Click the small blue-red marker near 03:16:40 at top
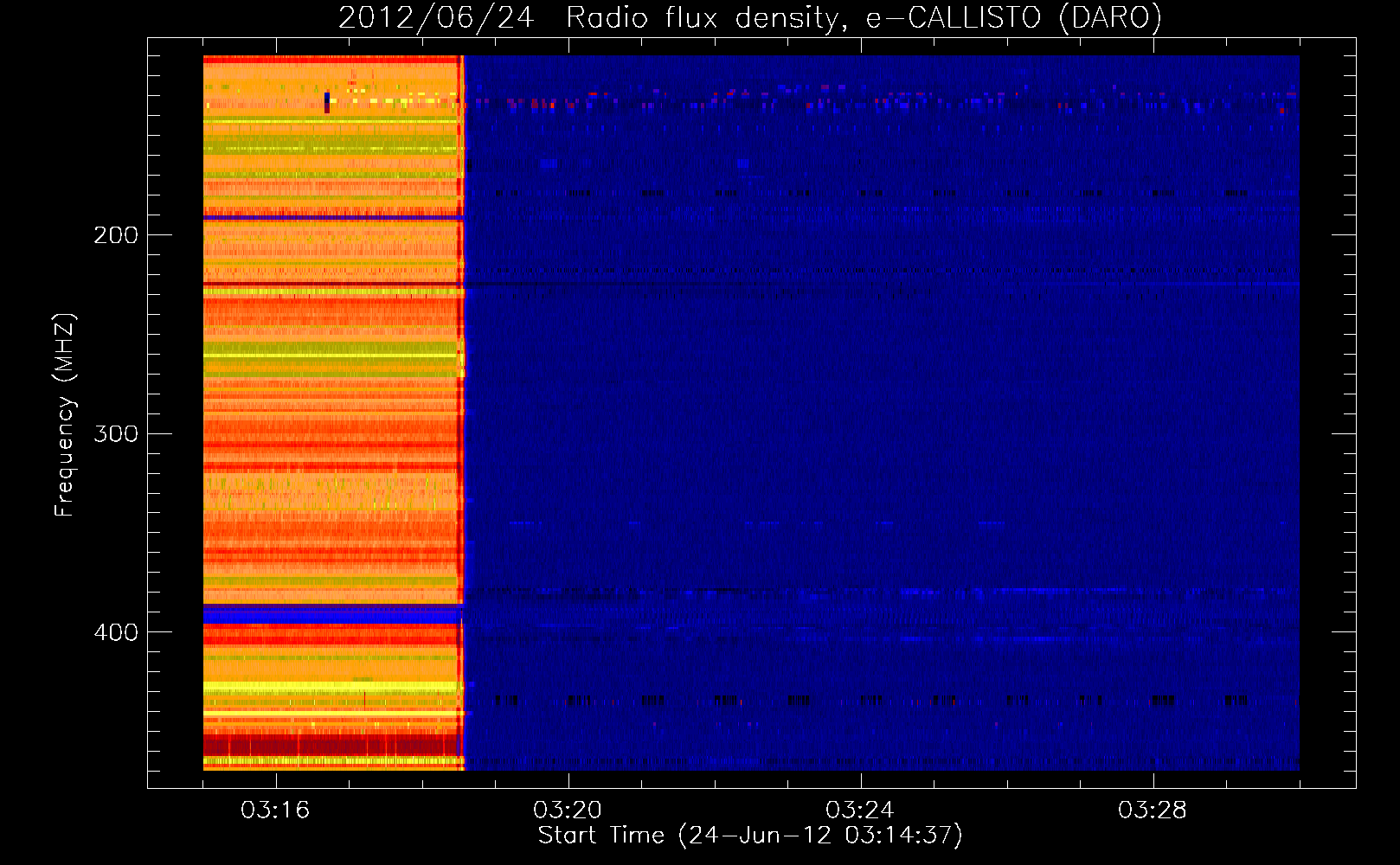The height and width of the screenshot is (865, 1400). point(327,103)
